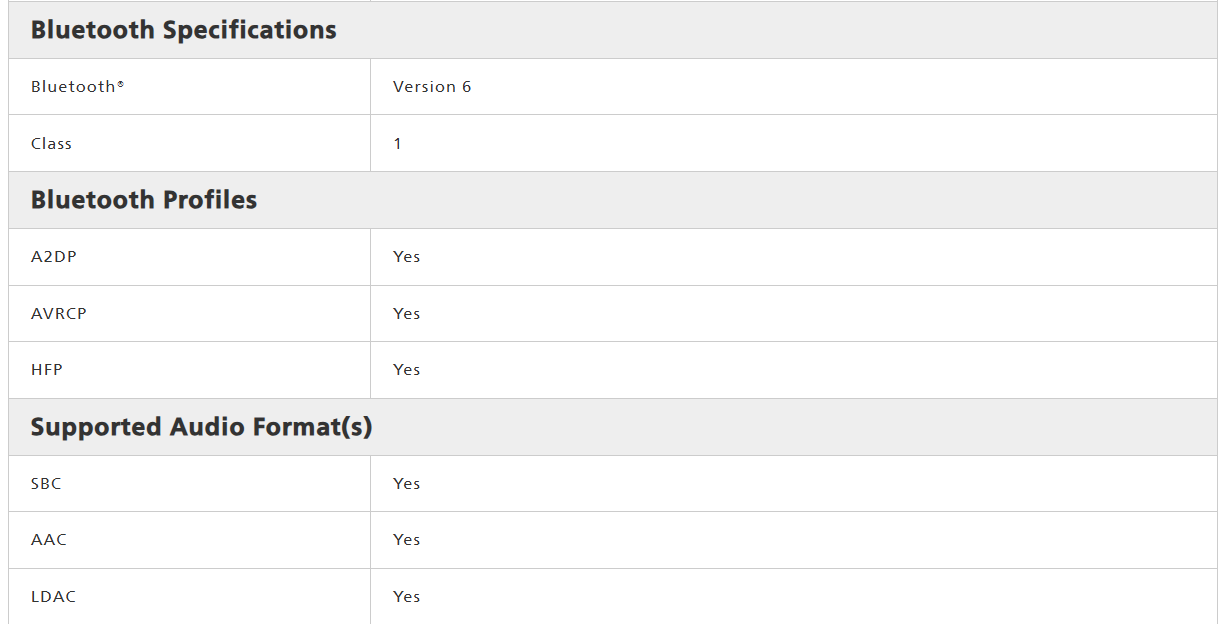Click the A2DP profile label

point(54,257)
